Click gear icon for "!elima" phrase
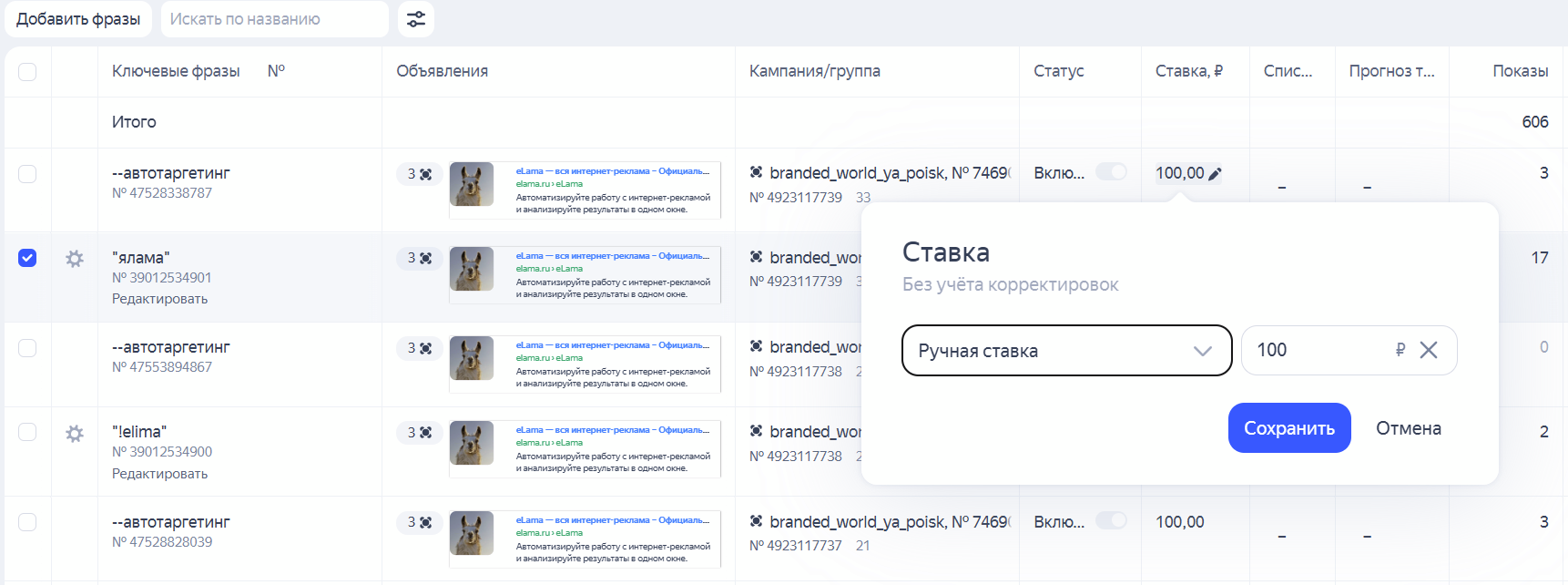 pyautogui.click(x=75, y=434)
